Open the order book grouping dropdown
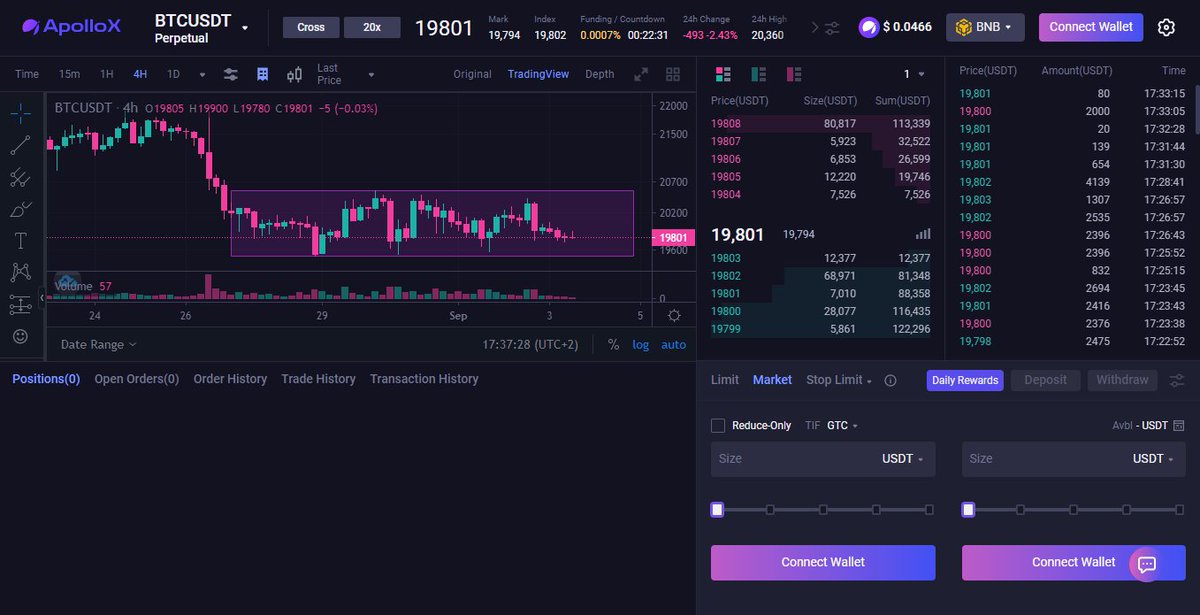Viewport: 1200px width, 615px height. [x=913, y=74]
